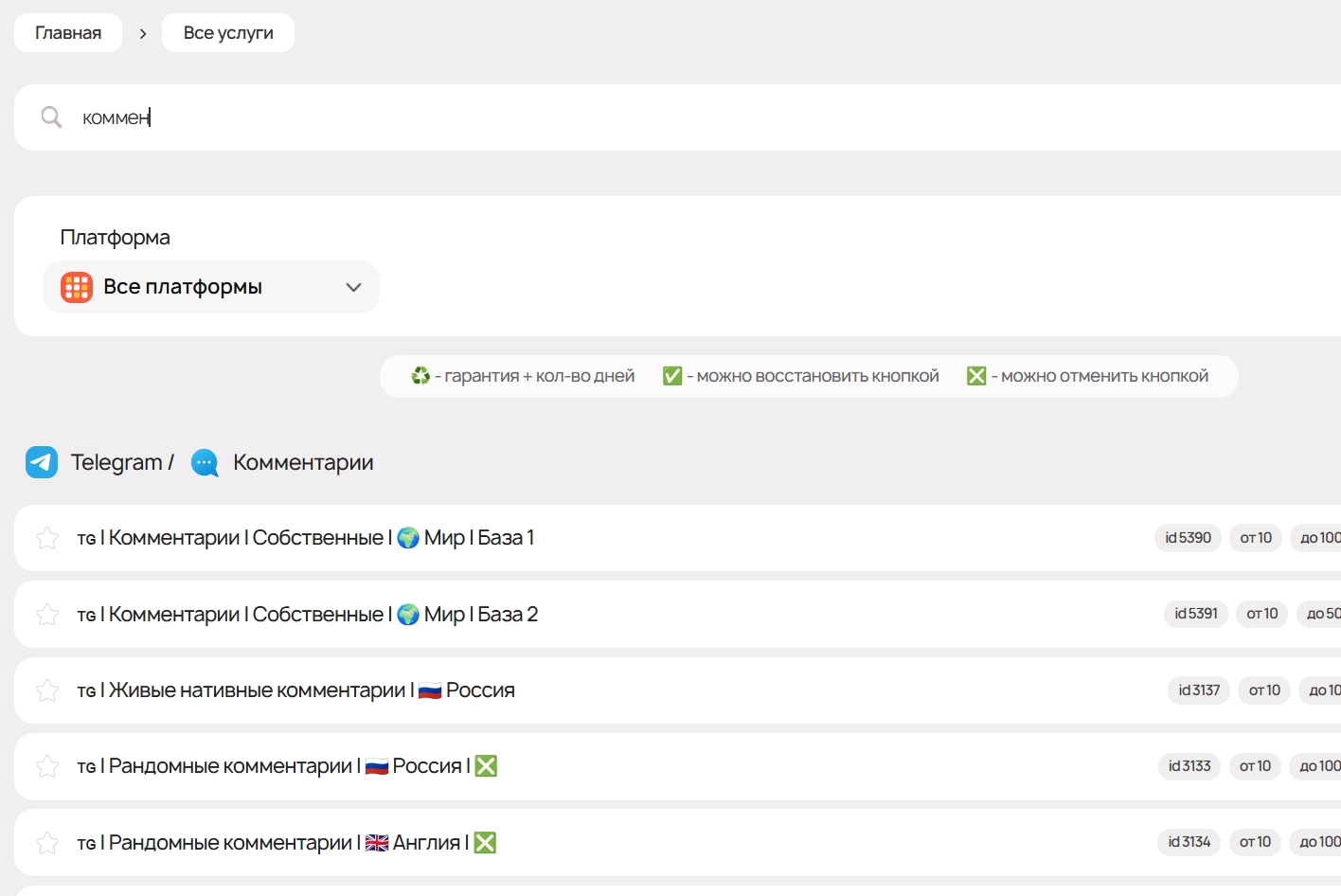Image resolution: width=1341 pixels, height=896 pixels.
Task: Open Рандомные комментарии Англия service
Action: (284, 842)
